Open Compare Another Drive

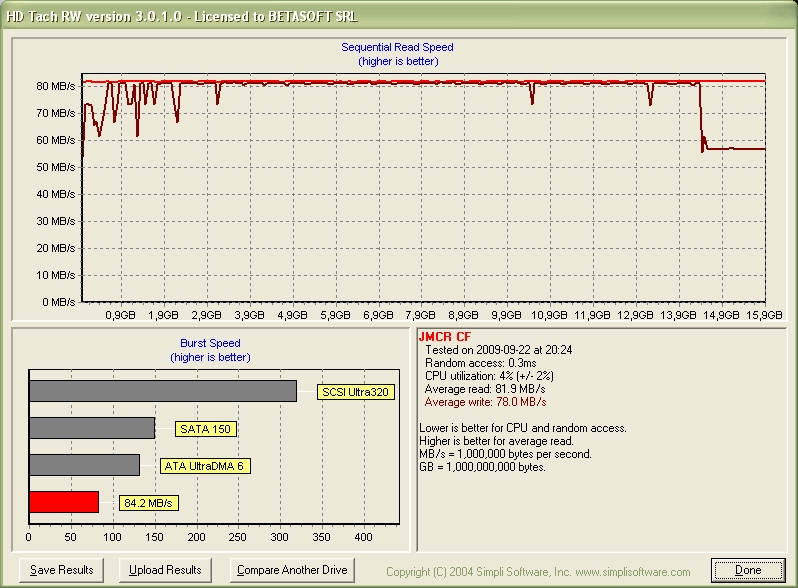[x=292, y=570]
